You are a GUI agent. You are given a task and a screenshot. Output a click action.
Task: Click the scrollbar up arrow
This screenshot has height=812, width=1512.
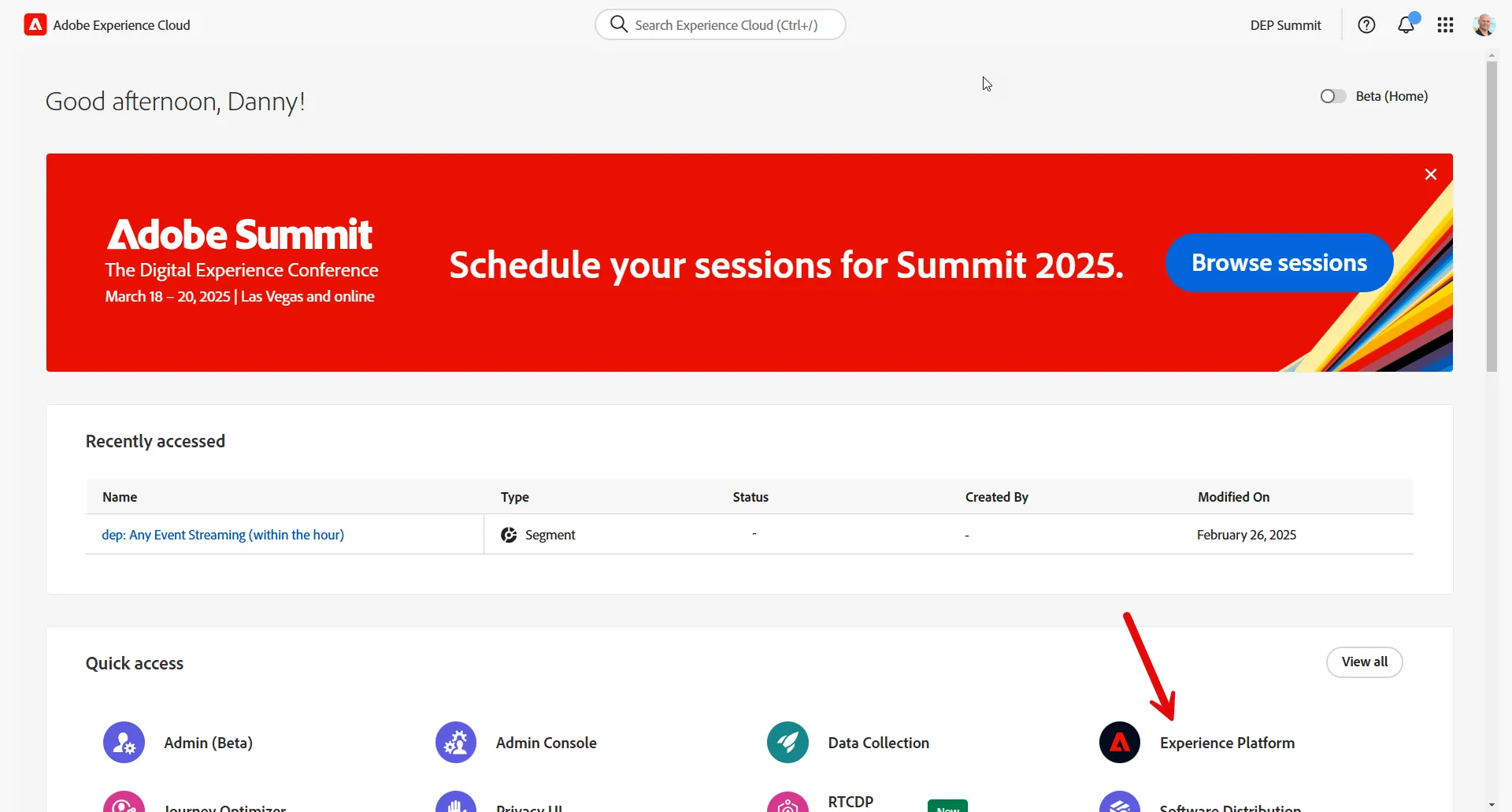coord(1492,55)
